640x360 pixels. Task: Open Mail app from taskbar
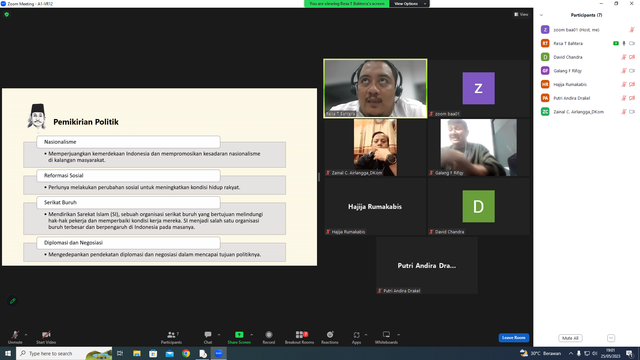[x=169, y=353]
